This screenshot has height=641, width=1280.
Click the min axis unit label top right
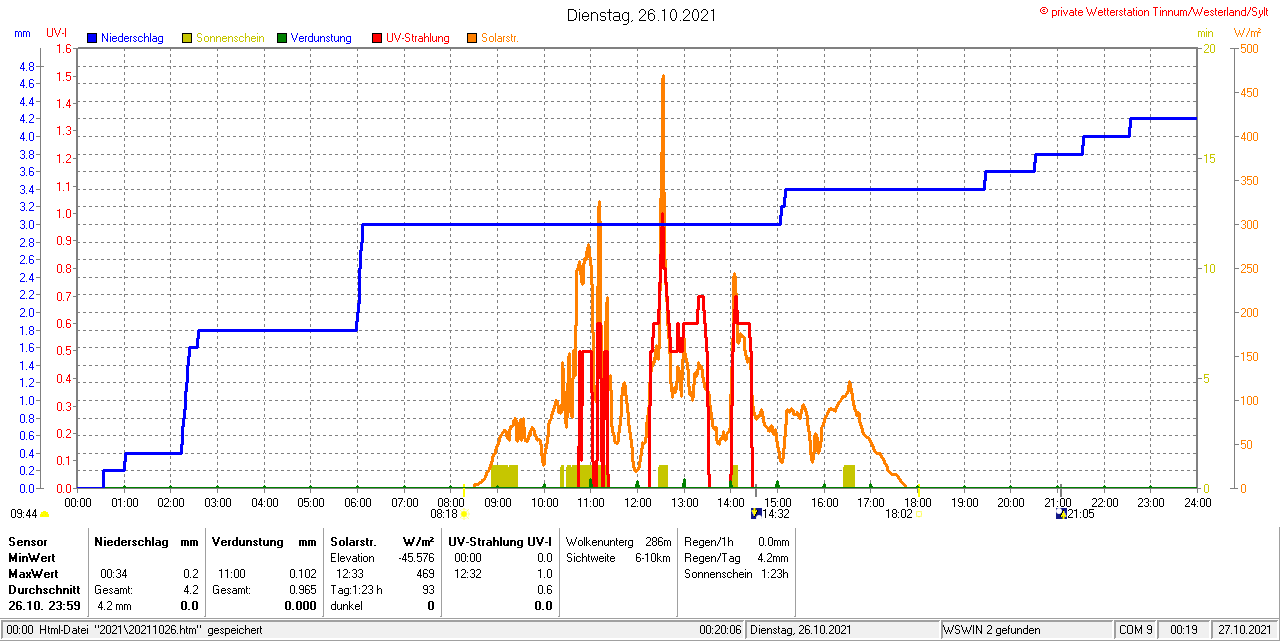point(1205,33)
